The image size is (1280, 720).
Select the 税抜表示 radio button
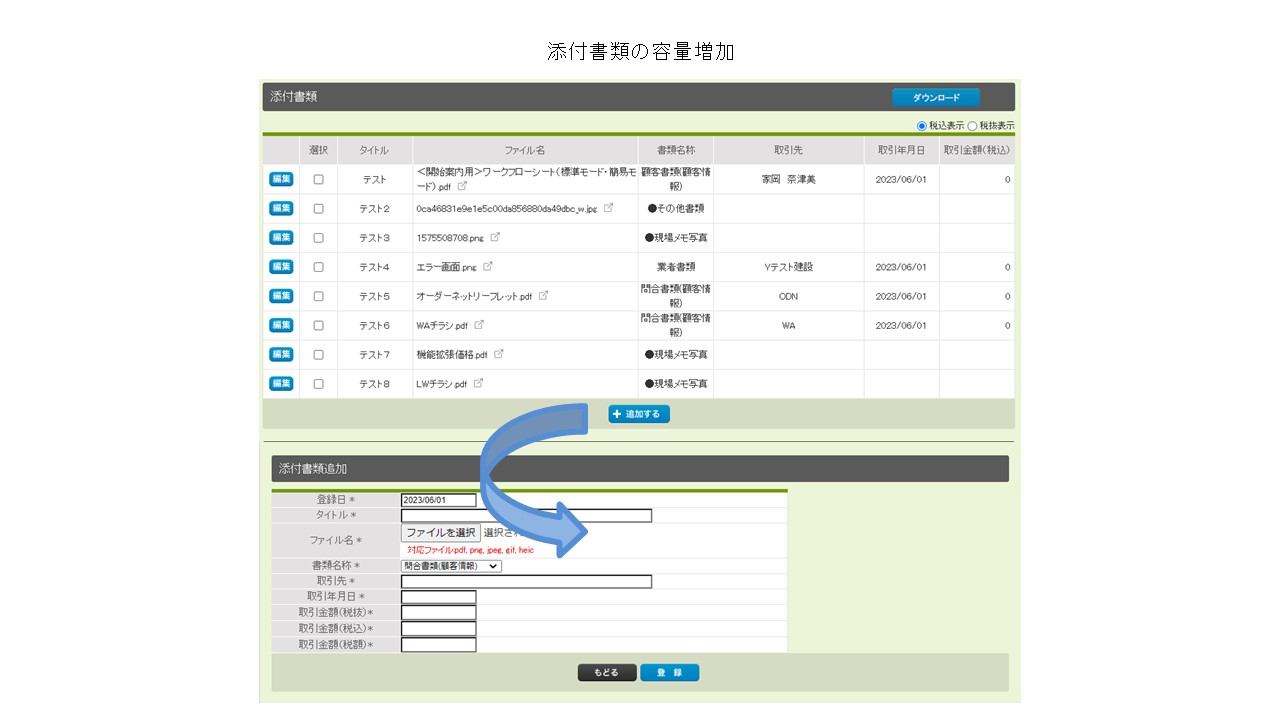(972, 126)
